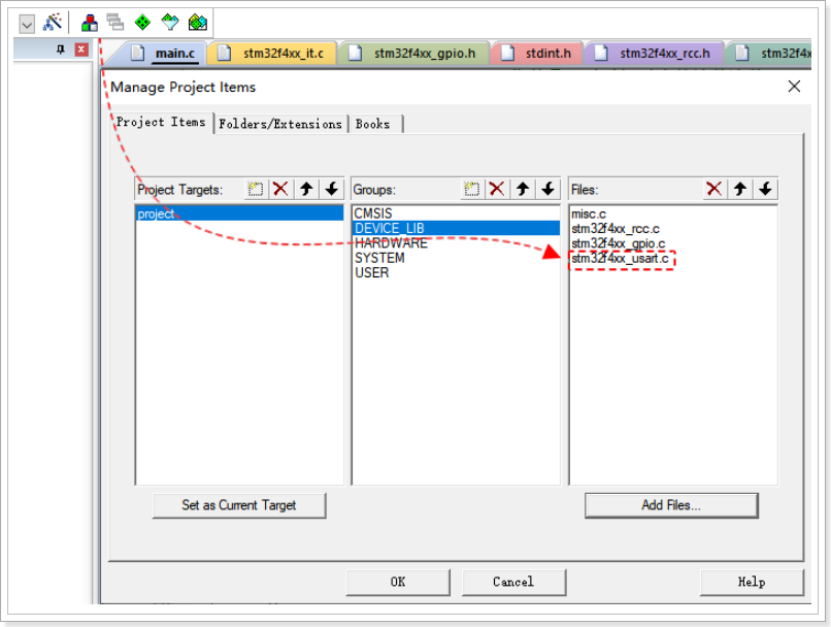Cancel the Manage Project Items dialog
The width and height of the screenshot is (831, 627).
tap(514, 582)
